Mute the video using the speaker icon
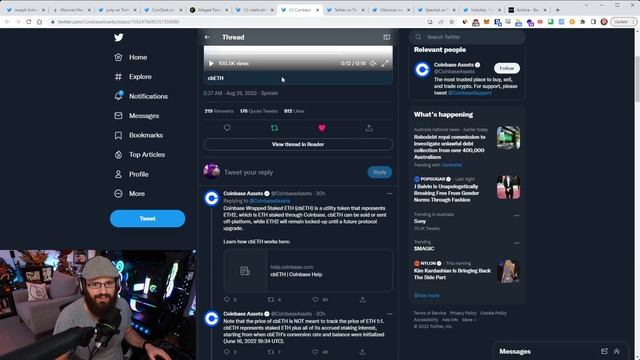The width and height of the screenshot is (640, 360). click(x=373, y=64)
